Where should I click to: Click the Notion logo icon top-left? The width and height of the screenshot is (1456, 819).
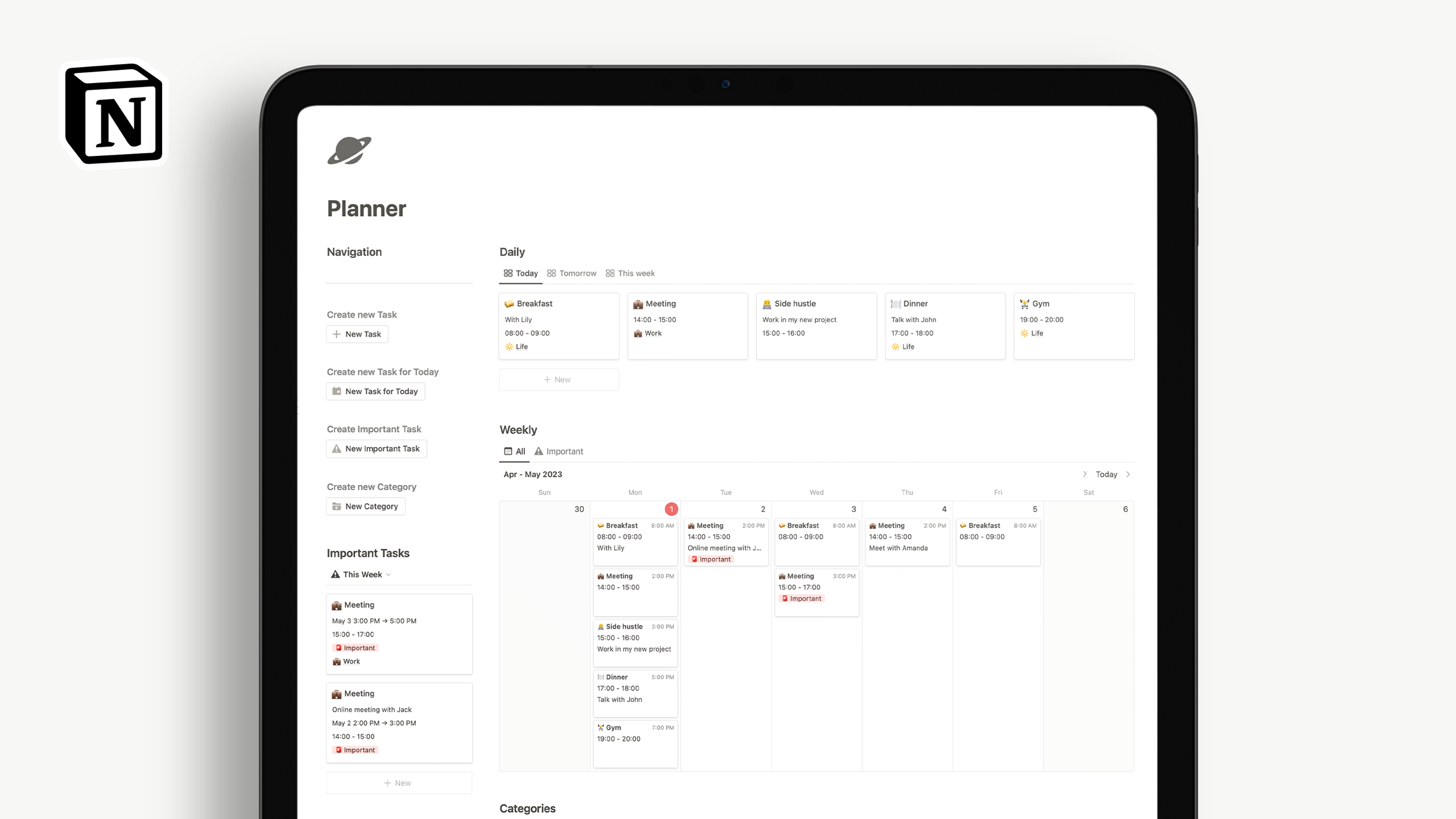[114, 113]
